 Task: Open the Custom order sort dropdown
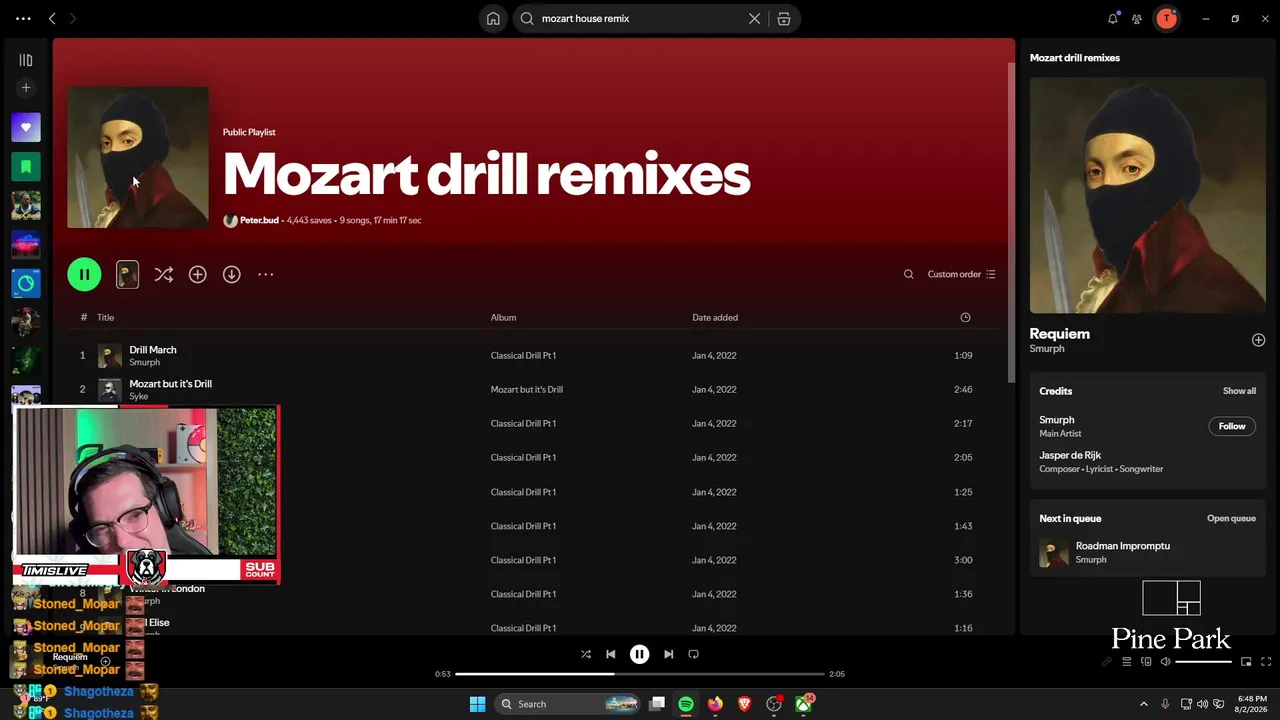pos(961,274)
